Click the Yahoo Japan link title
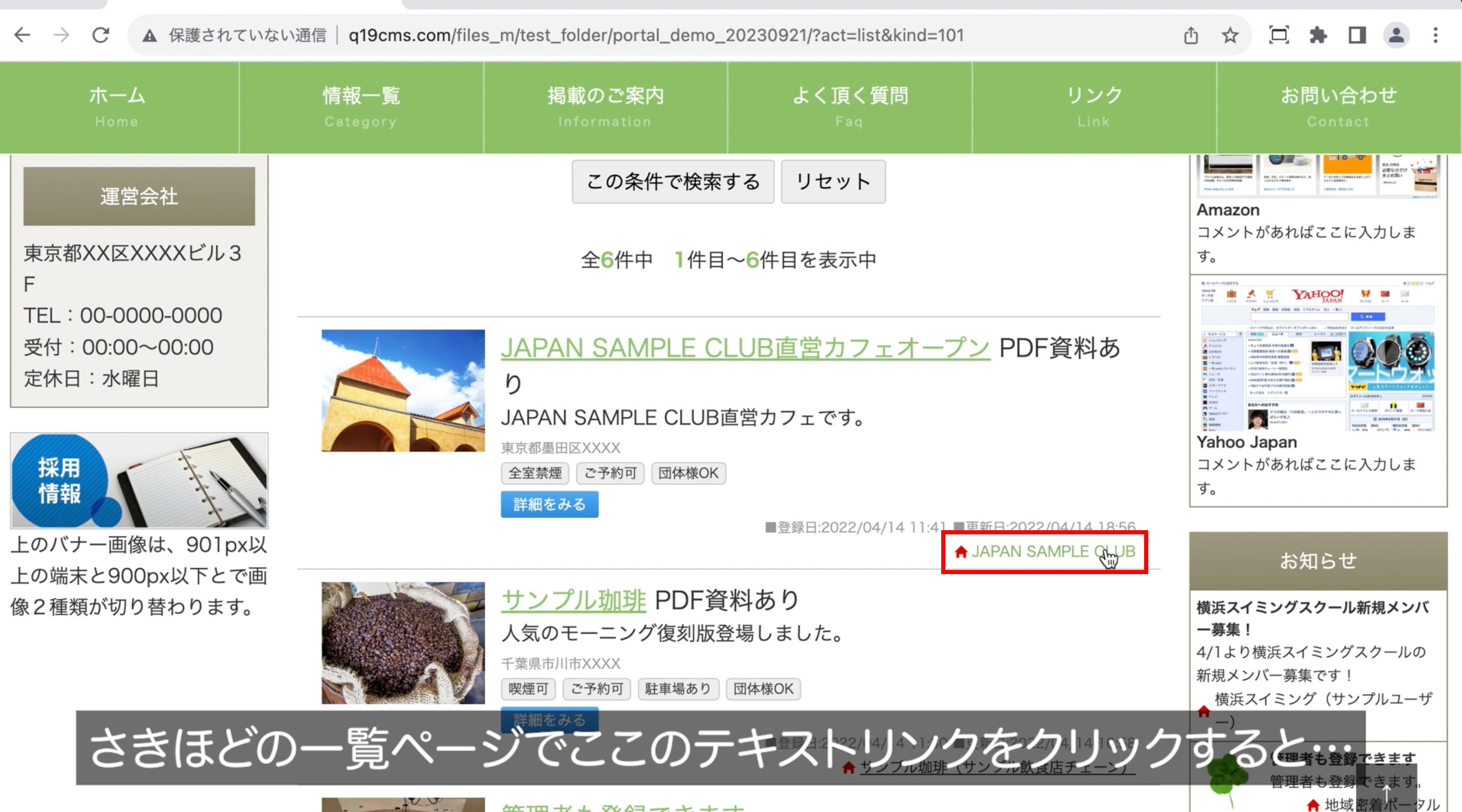The height and width of the screenshot is (812, 1462). 1247,442
